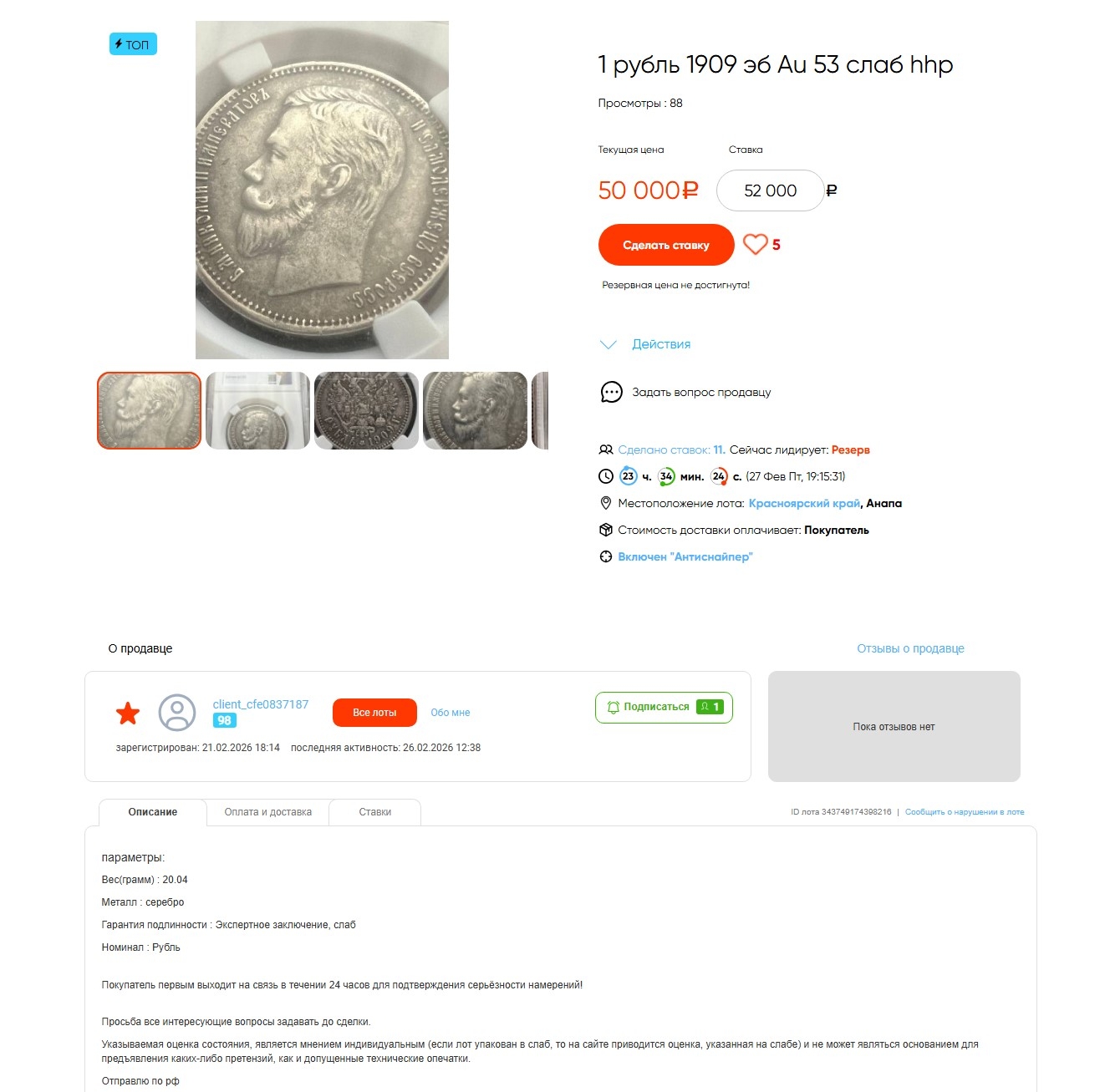Select the Описание tab
Image resolution: width=1105 pixels, height=1092 pixels.
coord(153,812)
